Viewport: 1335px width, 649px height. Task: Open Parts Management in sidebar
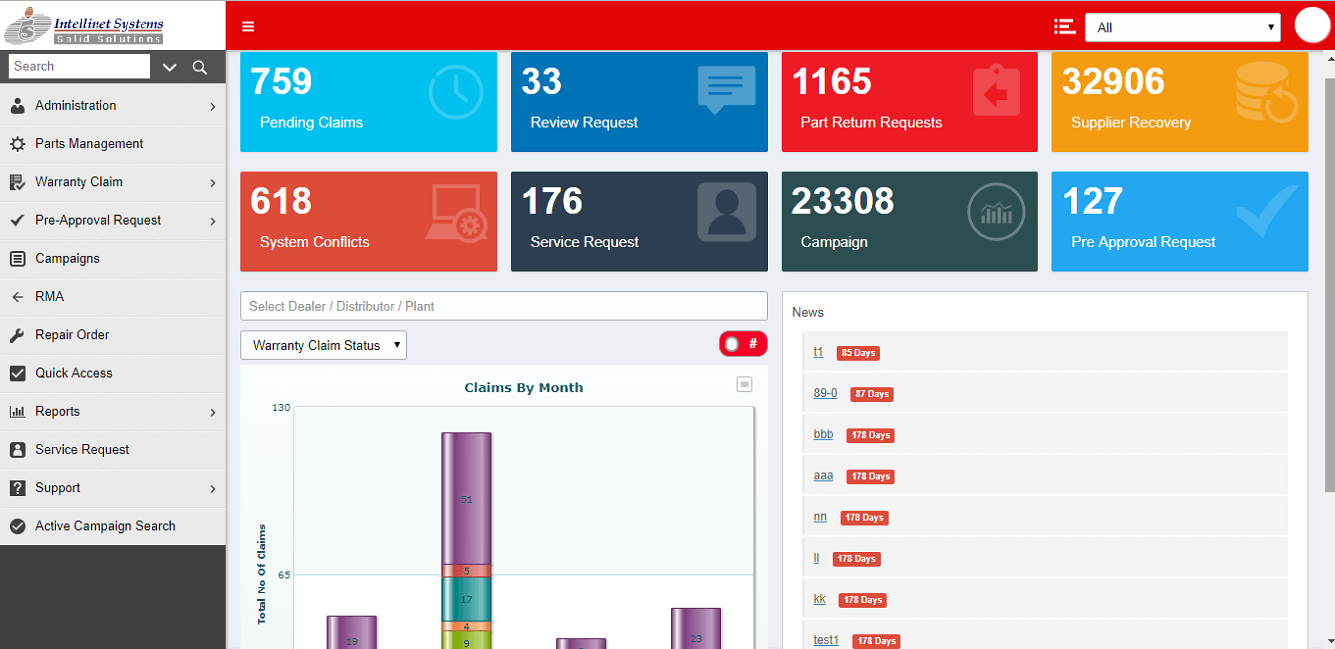tap(113, 144)
